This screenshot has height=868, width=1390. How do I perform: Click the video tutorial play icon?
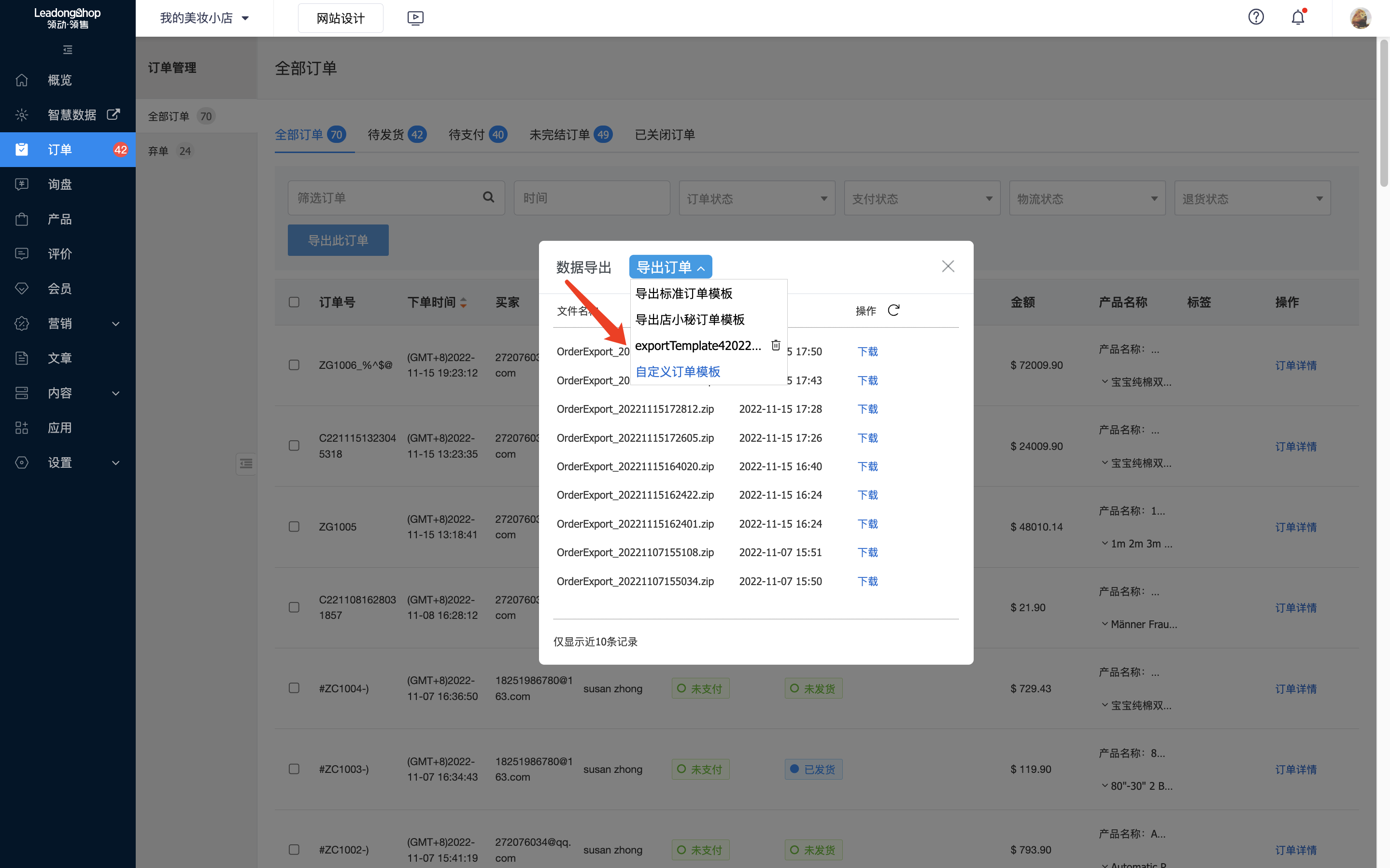(415, 18)
